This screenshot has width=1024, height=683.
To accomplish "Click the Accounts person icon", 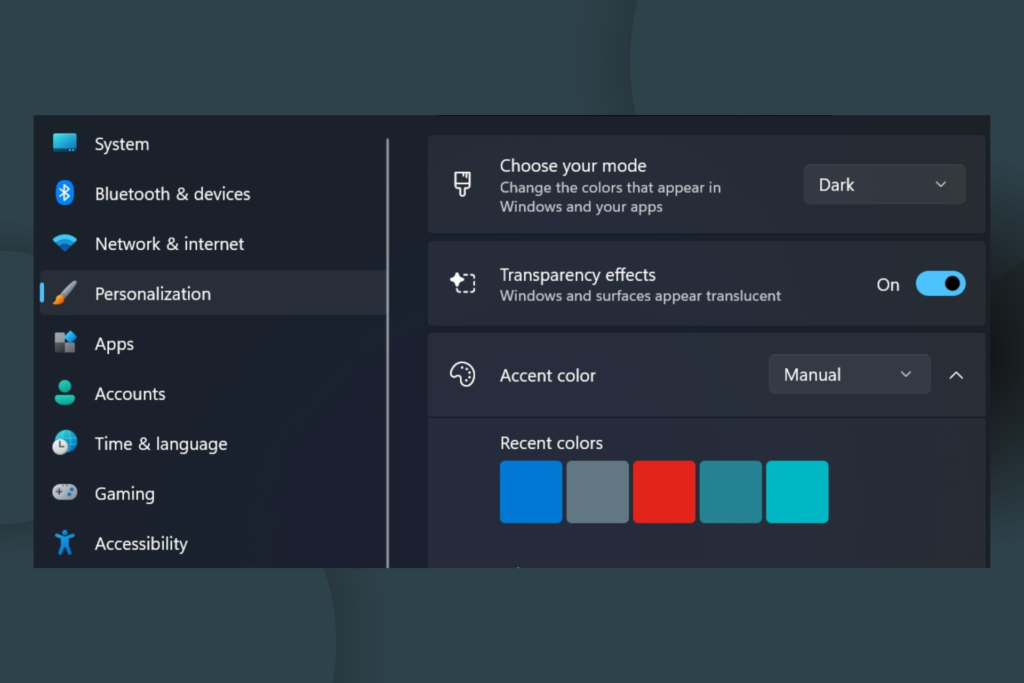I will [x=65, y=393].
